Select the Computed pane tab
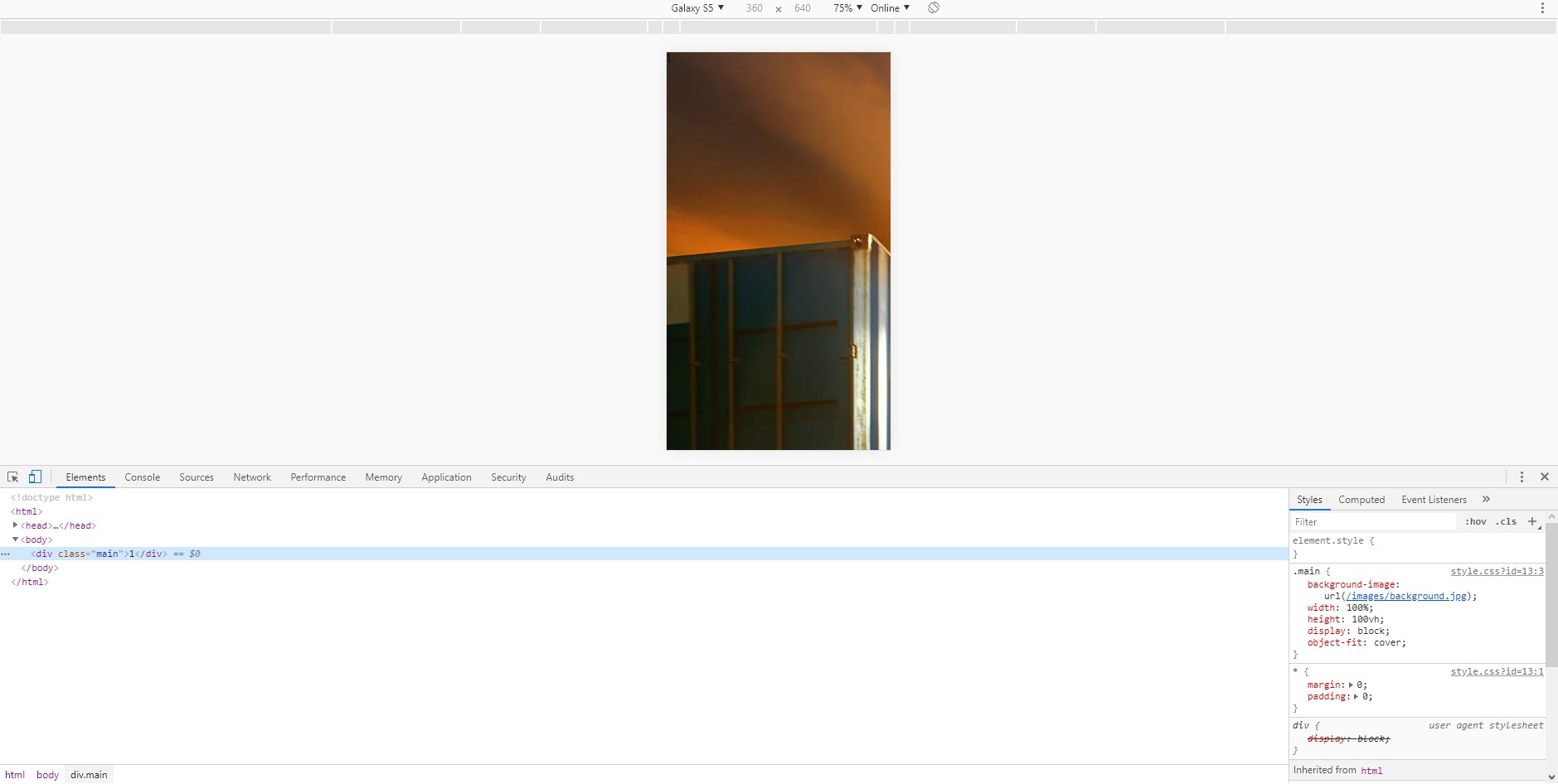The width and height of the screenshot is (1558, 784). point(1361,499)
